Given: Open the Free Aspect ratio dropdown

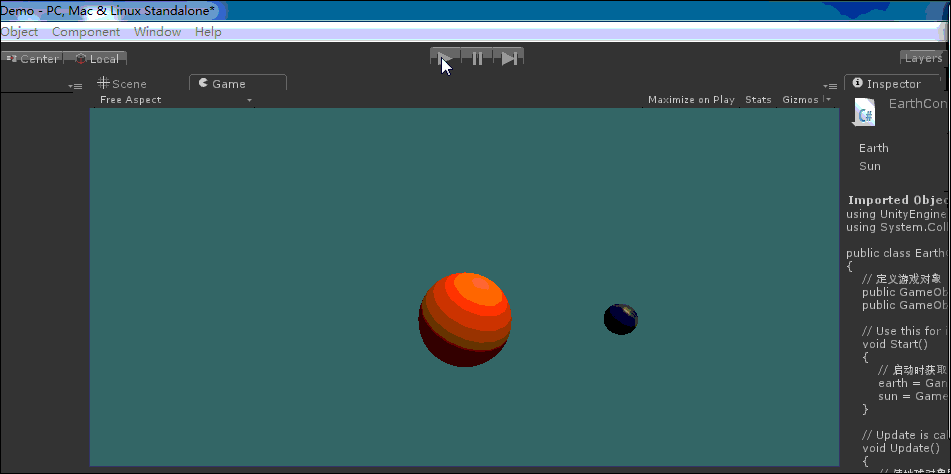Looking at the screenshot, I should tap(176, 99).
